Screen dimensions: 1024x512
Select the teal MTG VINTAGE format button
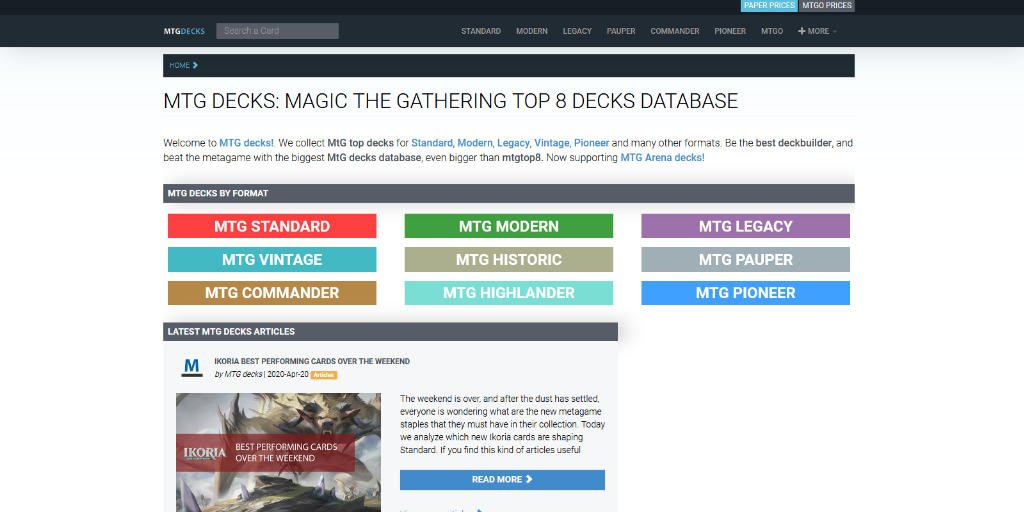pyautogui.click(x=272, y=259)
